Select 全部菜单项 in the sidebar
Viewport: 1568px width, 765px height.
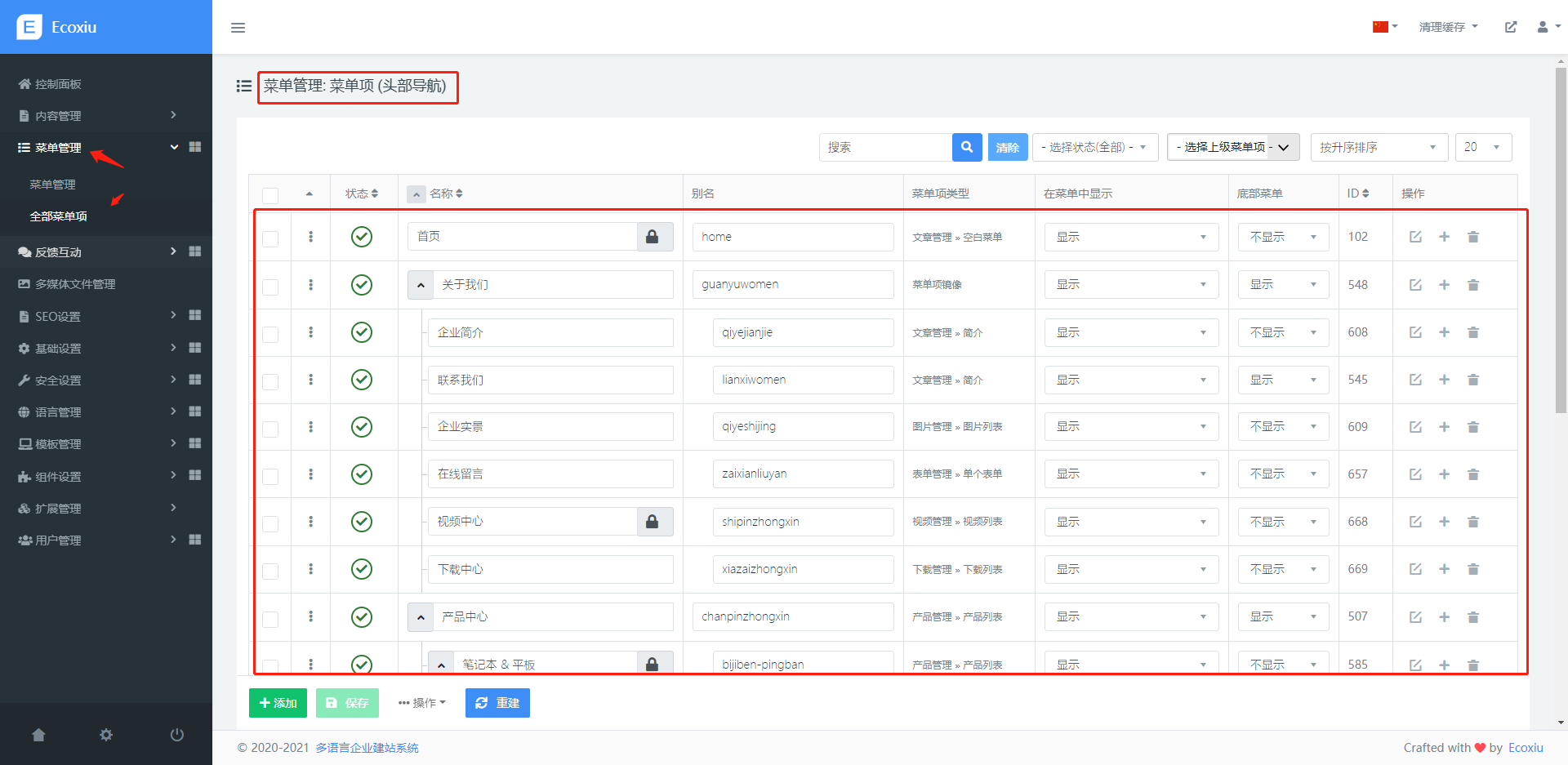[58, 216]
